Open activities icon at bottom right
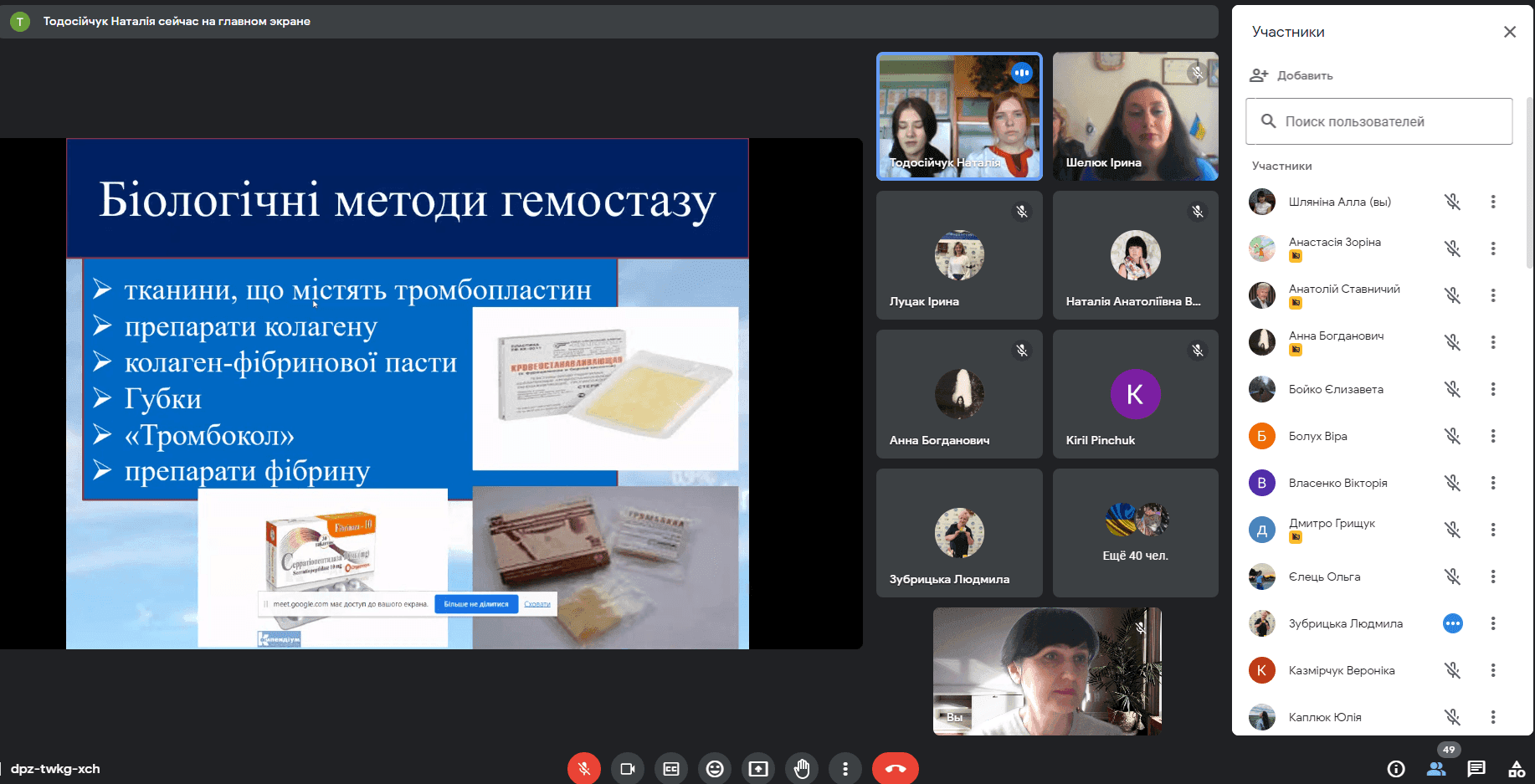The image size is (1535, 784). 1517,768
